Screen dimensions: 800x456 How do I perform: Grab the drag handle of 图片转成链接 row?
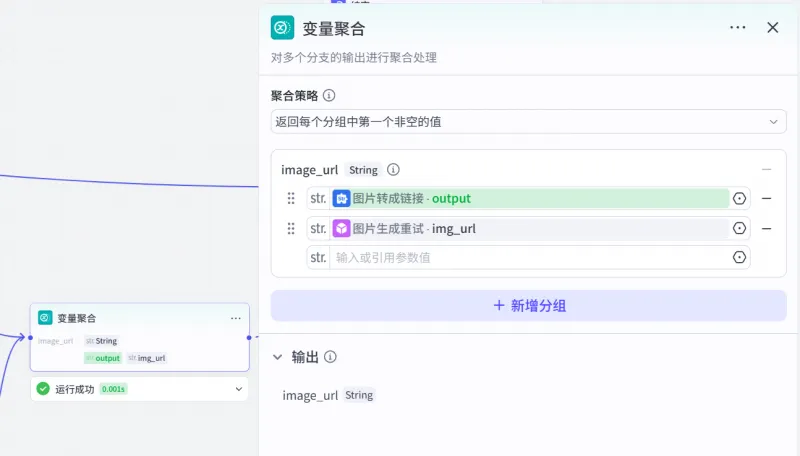tap(291, 199)
